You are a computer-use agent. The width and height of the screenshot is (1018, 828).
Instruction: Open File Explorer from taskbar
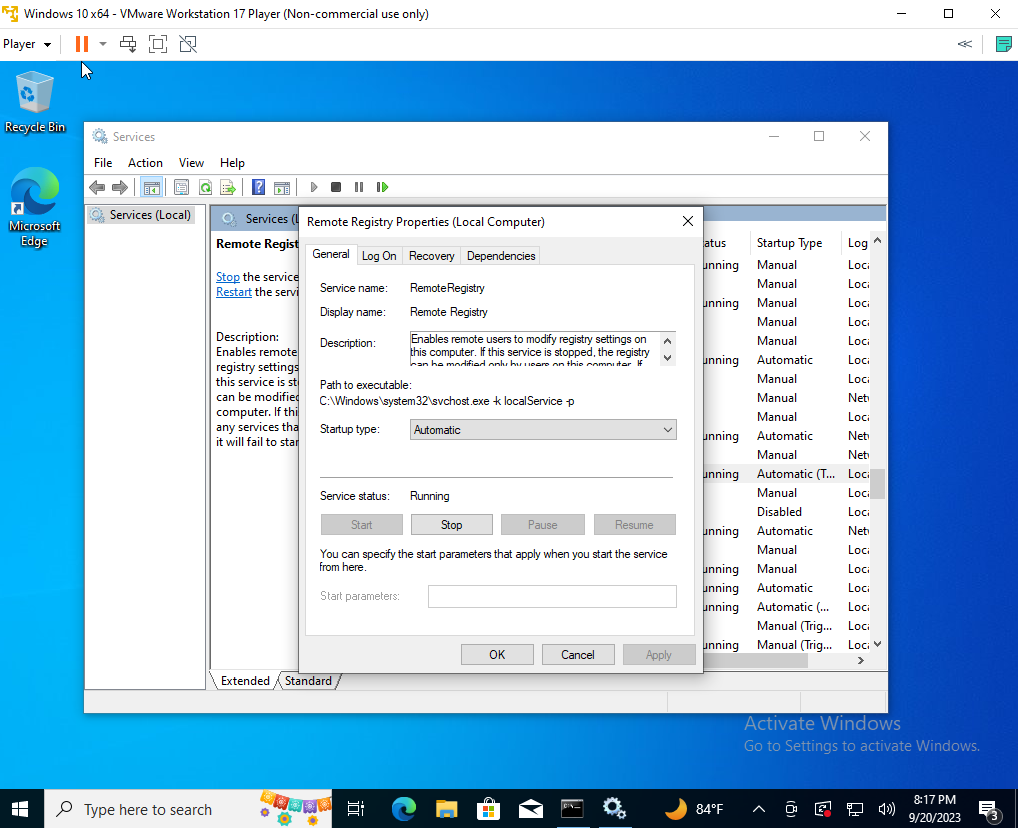(x=447, y=809)
